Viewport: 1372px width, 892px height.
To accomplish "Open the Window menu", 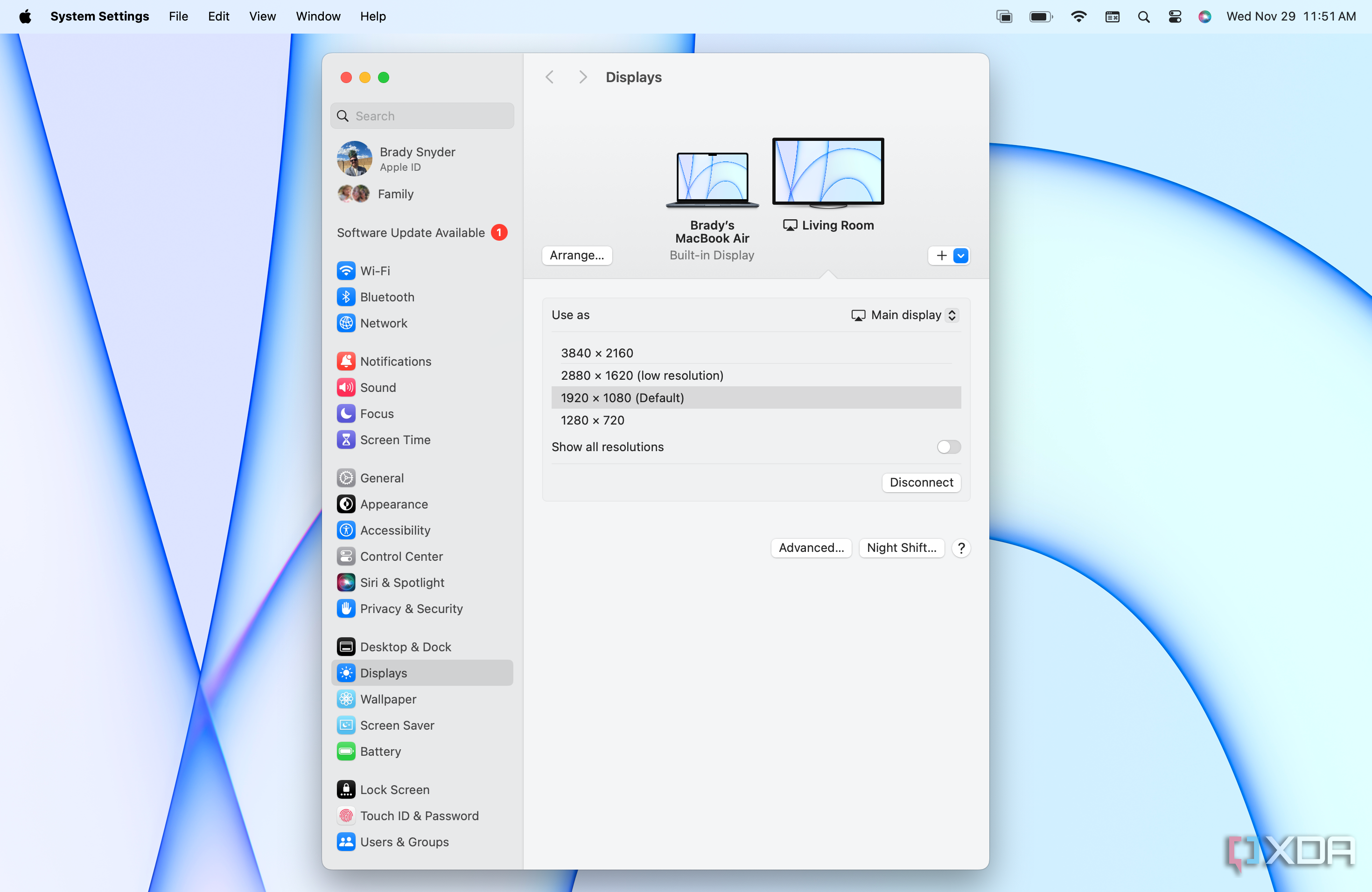I will point(318,16).
